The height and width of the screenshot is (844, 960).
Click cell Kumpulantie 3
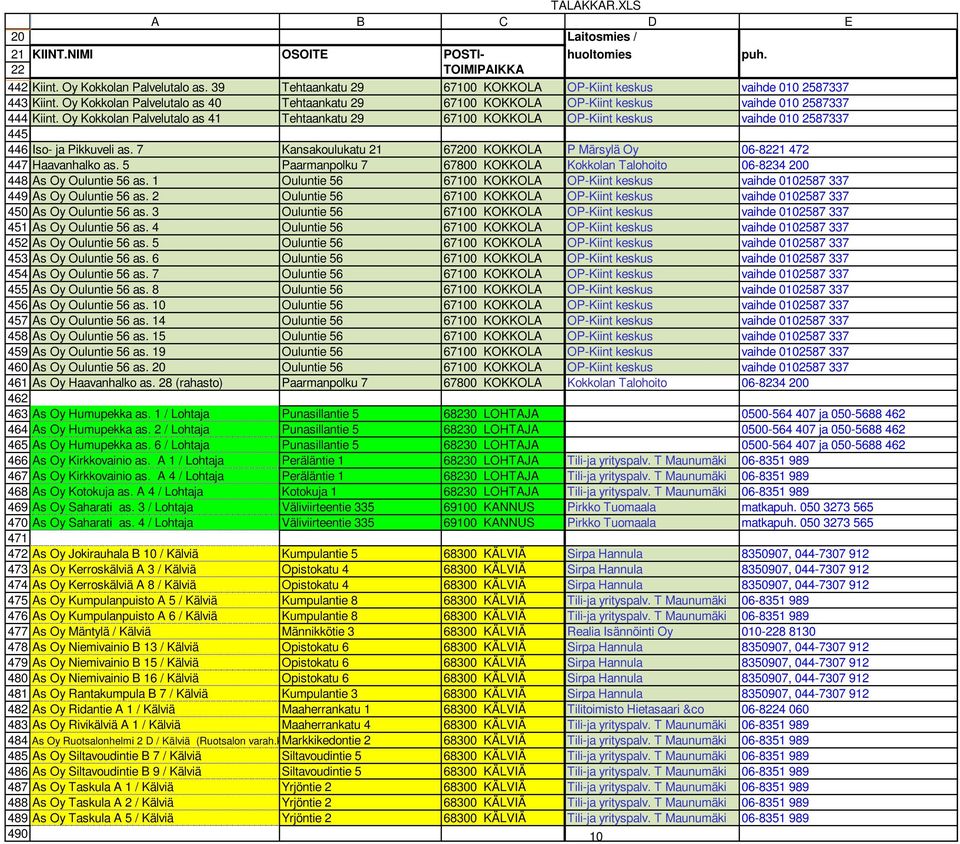coord(360,693)
